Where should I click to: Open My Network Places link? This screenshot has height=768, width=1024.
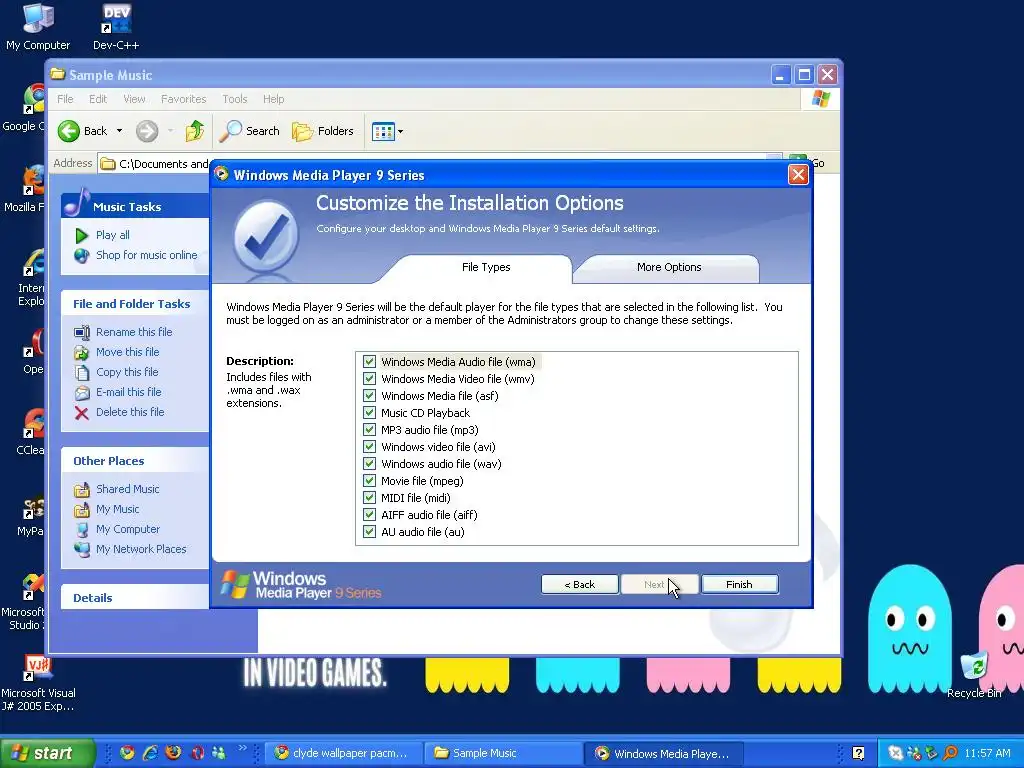point(141,549)
